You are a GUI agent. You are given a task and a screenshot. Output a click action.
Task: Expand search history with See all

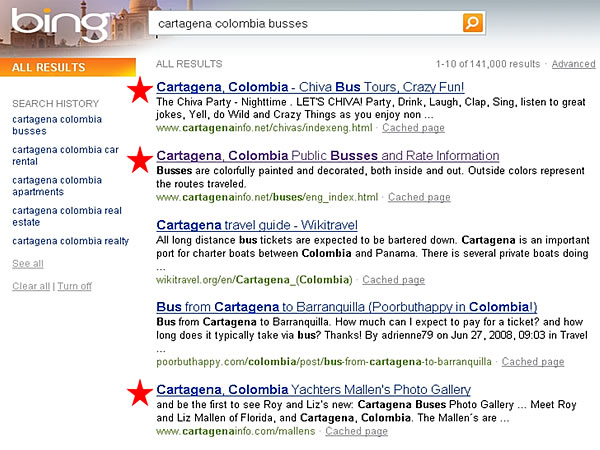pyautogui.click(x=28, y=264)
